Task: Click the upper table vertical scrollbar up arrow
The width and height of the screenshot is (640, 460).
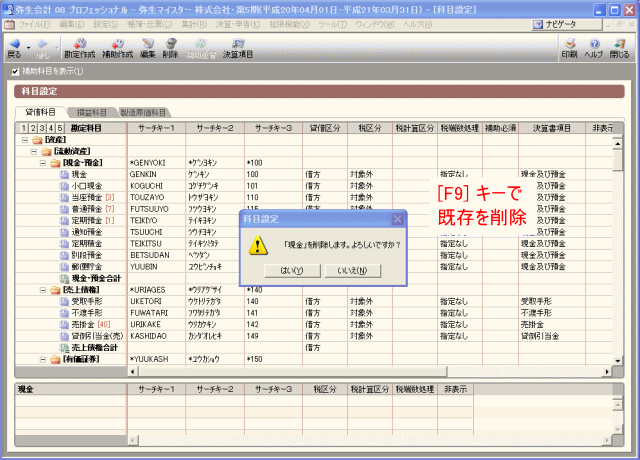Action: click(x=618, y=143)
